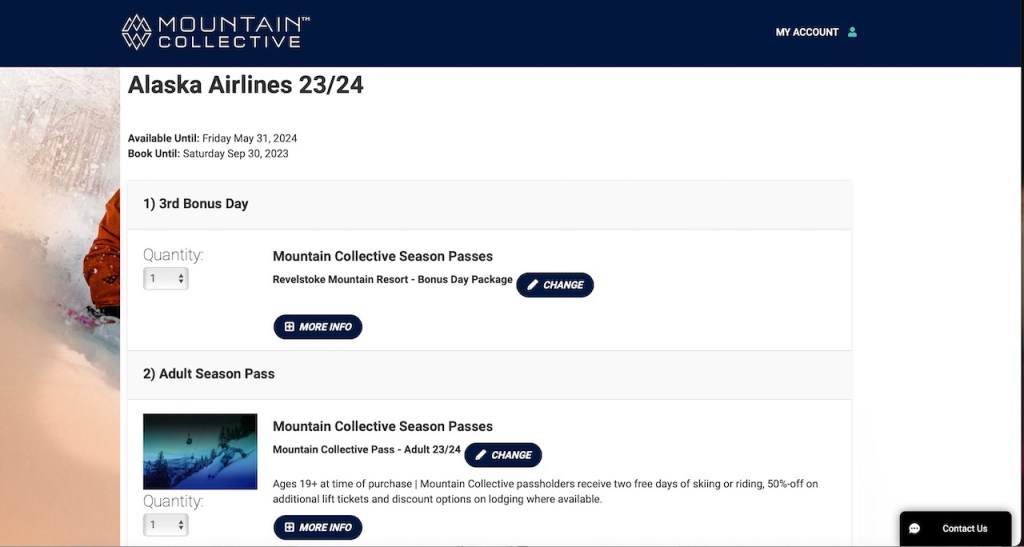The image size is (1024, 547).
Task: Click the Mountain Collective Pass - Adult 23/24 name
Action: [366, 450]
